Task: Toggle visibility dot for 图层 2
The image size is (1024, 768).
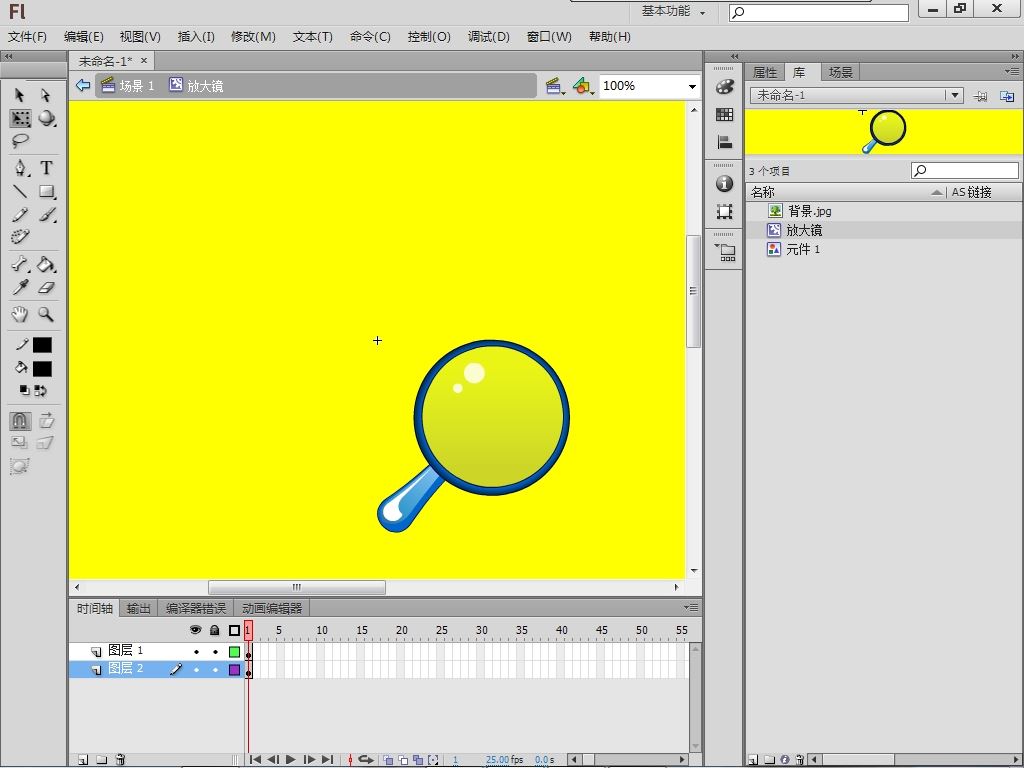Action: coord(196,670)
